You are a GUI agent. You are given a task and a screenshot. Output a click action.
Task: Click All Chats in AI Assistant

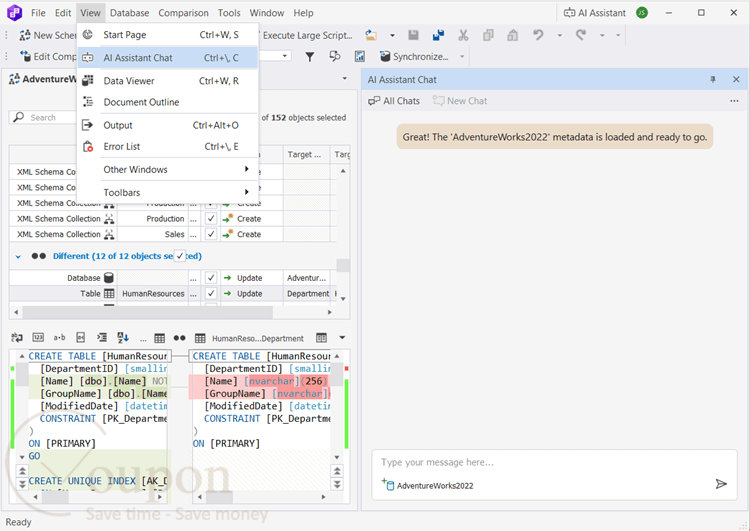coord(394,101)
